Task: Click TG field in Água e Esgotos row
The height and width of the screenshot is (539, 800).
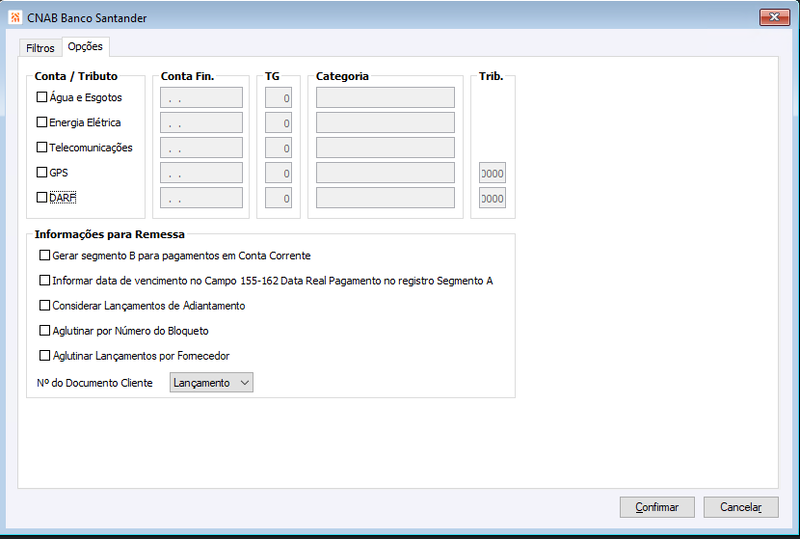Action: 279,97
